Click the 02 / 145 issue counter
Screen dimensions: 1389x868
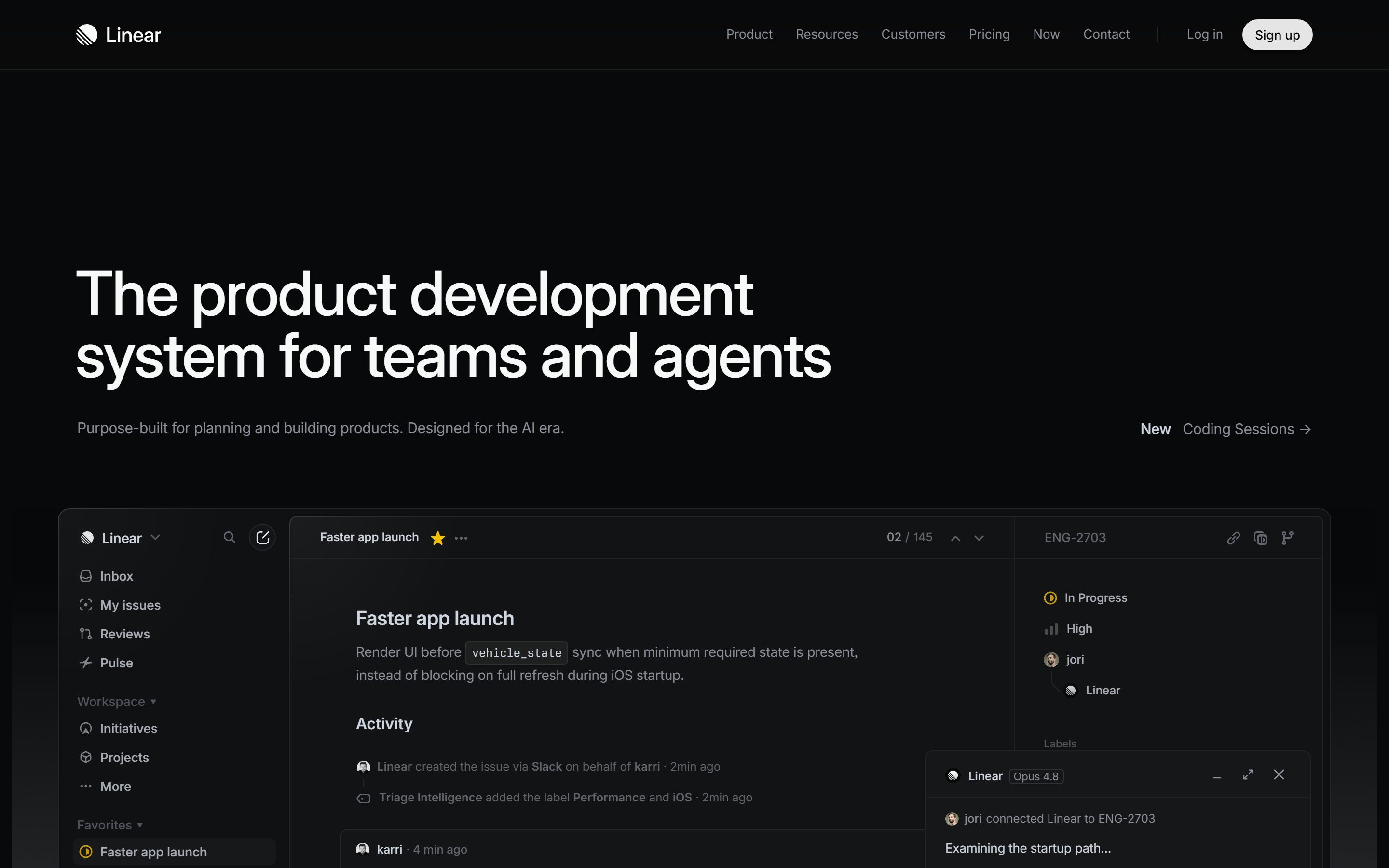tap(909, 537)
